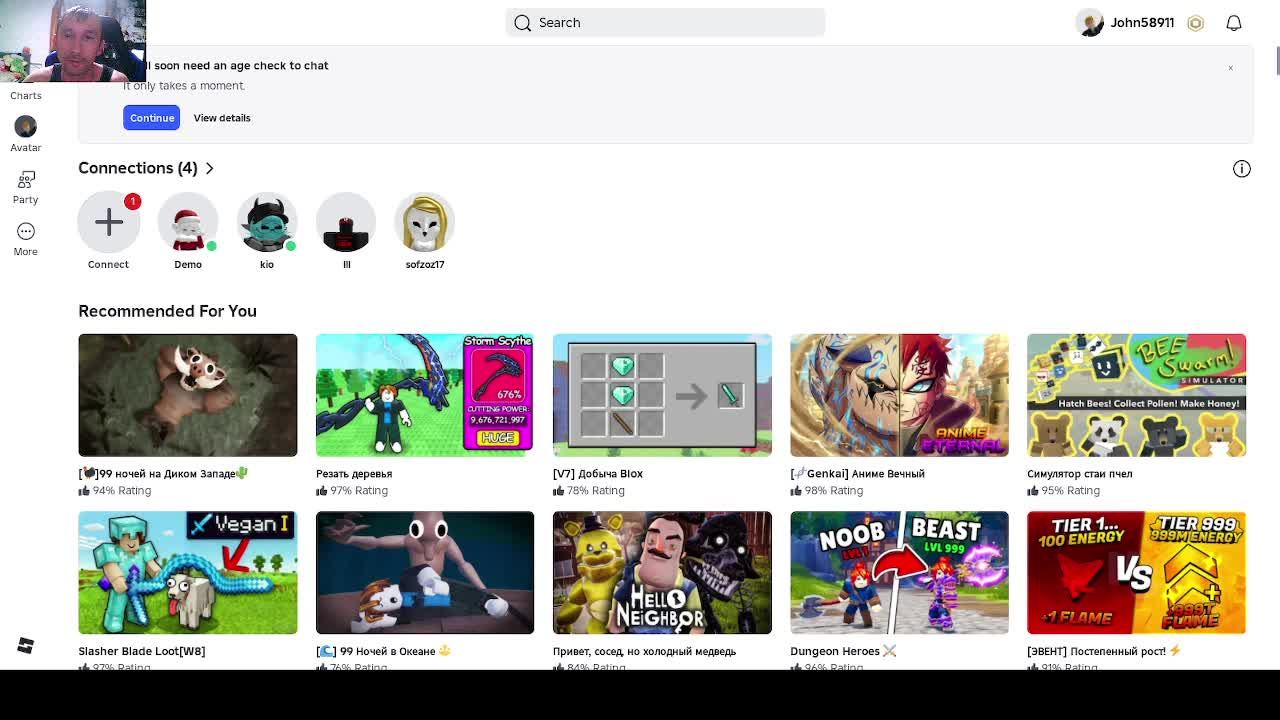Open the John58911 username link
Viewport: 1280px width, 720px height.
pos(1142,23)
